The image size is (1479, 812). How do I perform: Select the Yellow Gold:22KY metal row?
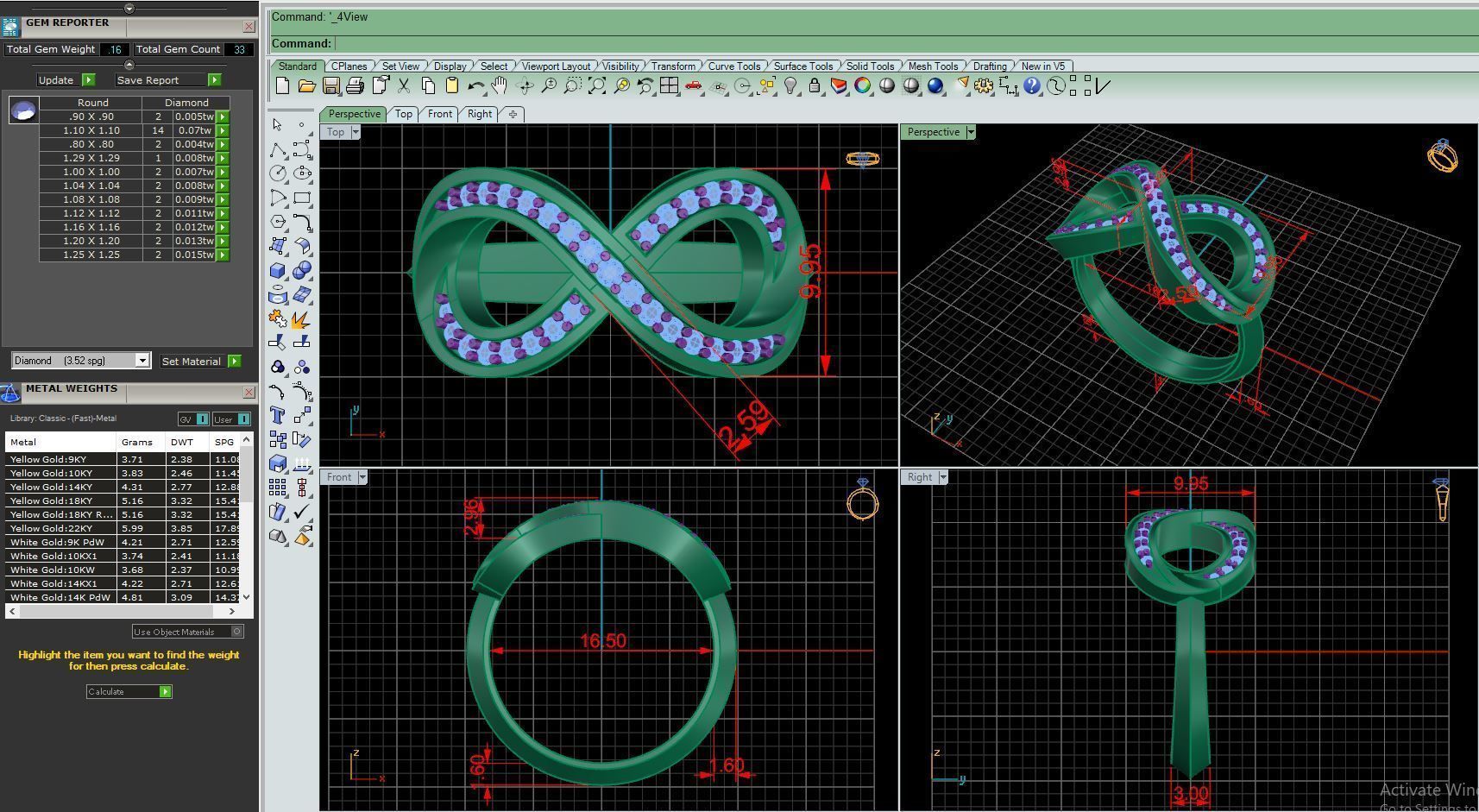click(123, 528)
